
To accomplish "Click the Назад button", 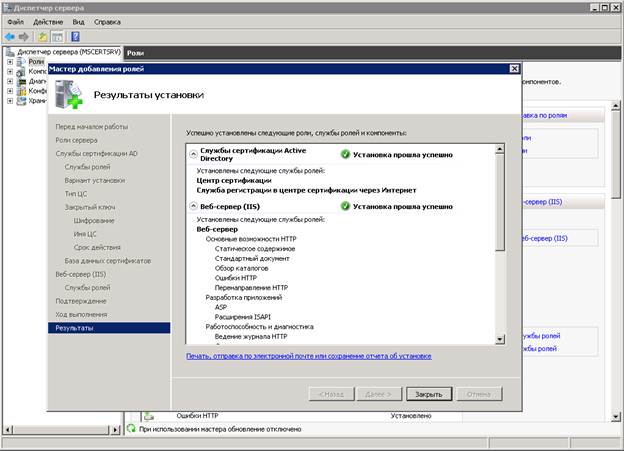I will [x=331, y=394].
